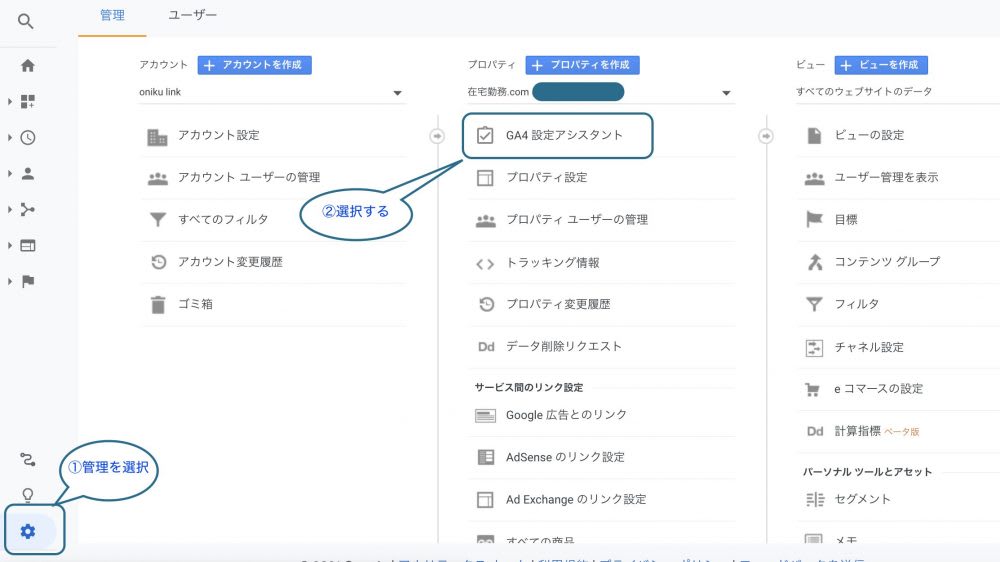Open Discover lightbulb icon
The width and height of the screenshot is (1000, 562).
27,495
